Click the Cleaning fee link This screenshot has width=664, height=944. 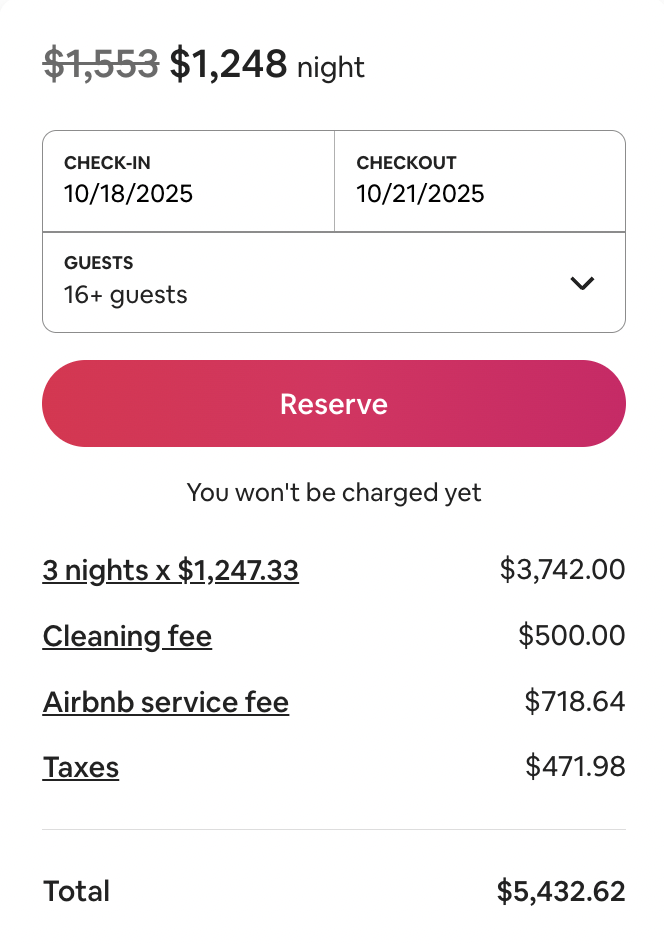click(x=127, y=636)
